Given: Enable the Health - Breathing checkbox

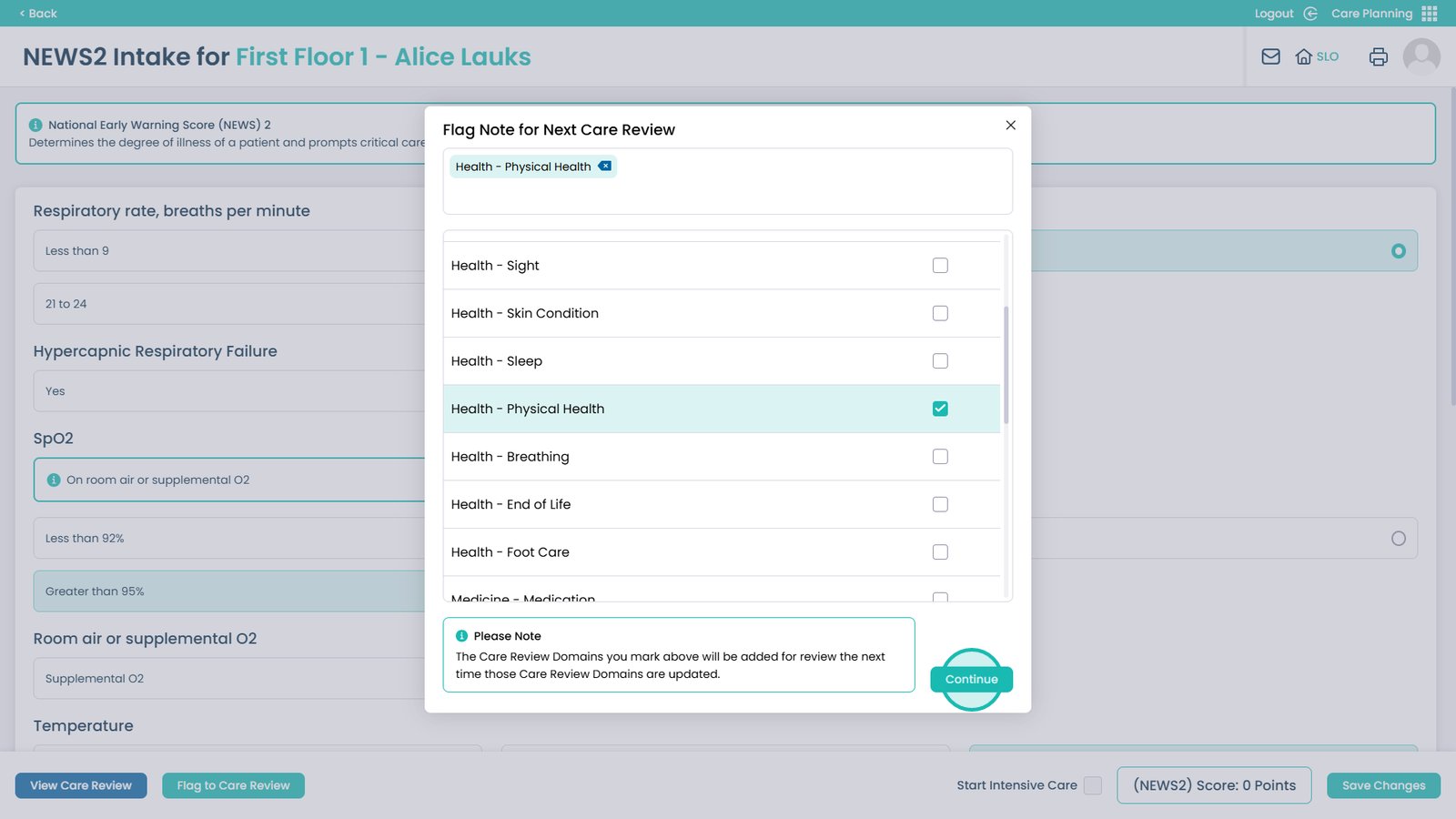Looking at the screenshot, I should (940, 457).
